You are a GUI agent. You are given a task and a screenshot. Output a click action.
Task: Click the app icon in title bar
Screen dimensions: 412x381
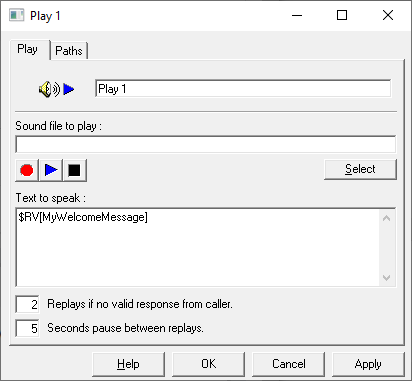click(16, 15)
